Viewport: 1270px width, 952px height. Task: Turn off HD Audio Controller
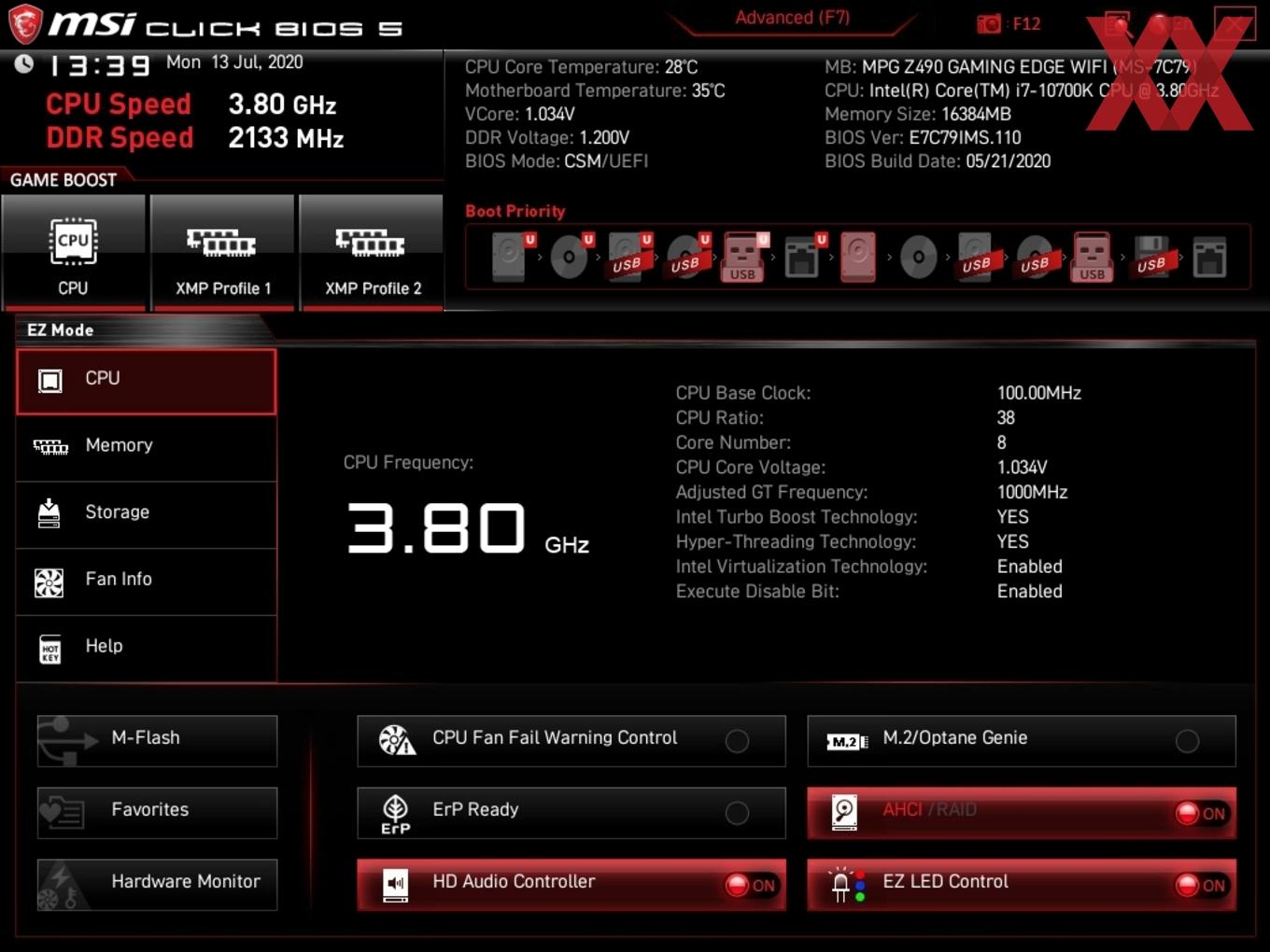(x=751, y=885)
